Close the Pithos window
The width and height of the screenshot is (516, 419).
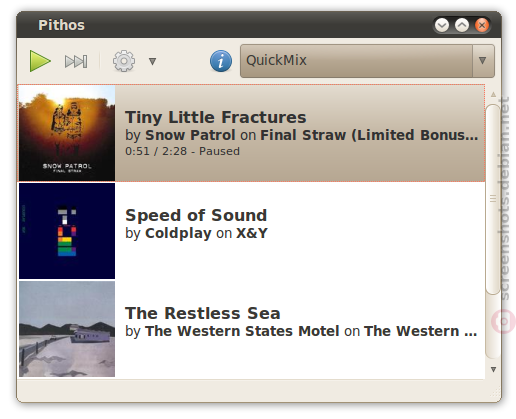[x=482, y=25]
